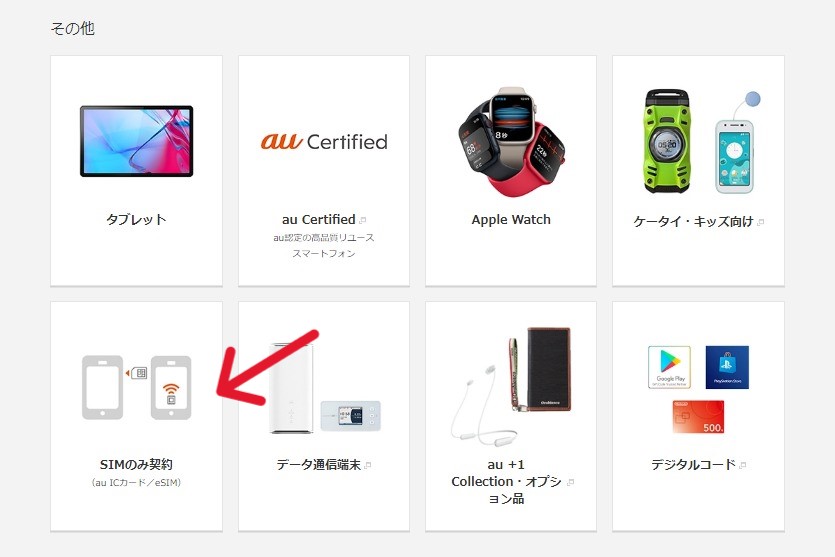
Task: Click external link icon beside データ通信端末
Action: tap(367, 465)
